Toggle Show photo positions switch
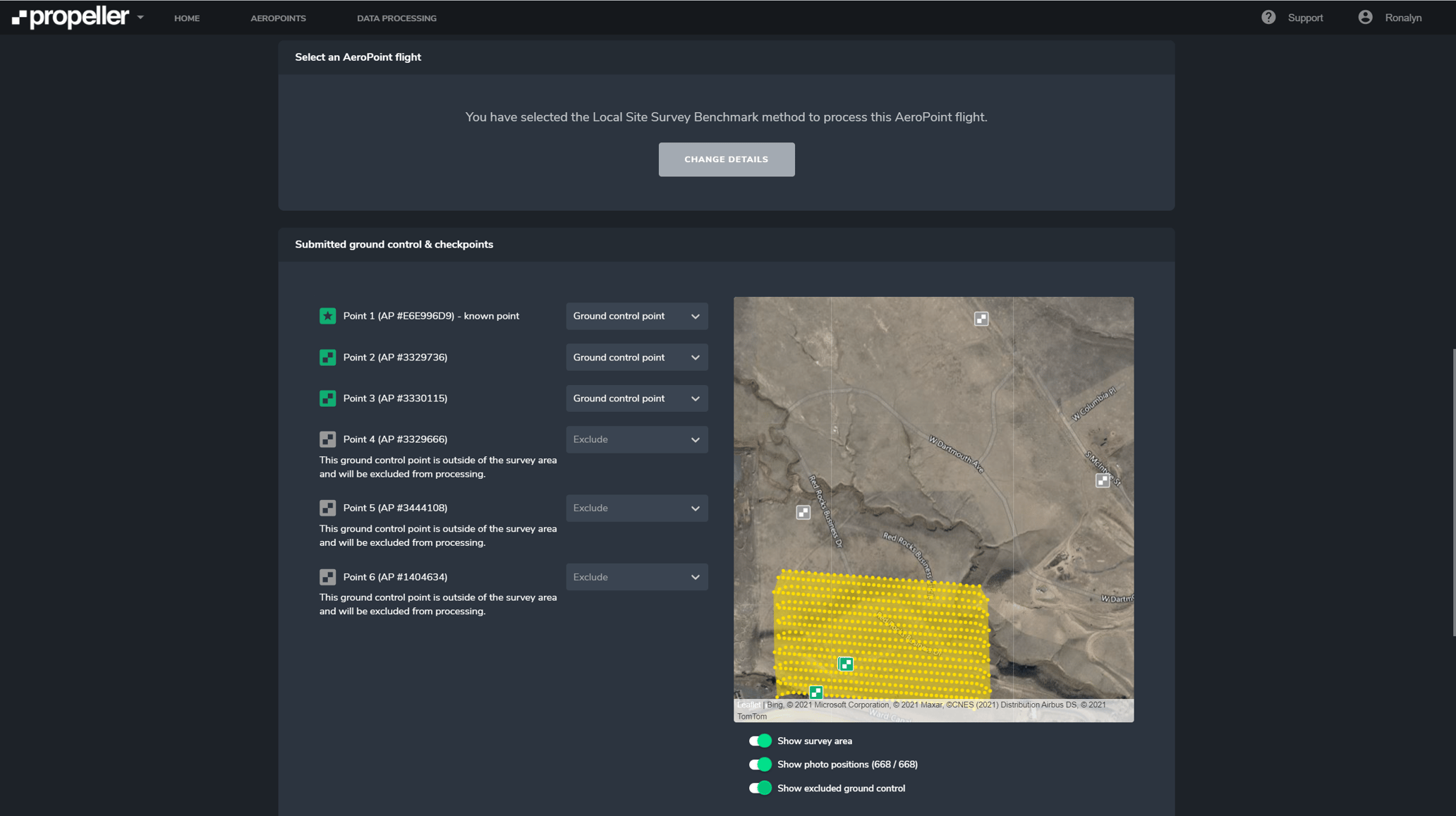Image resolution: width=1456 pixels, height=816 pixels. click(x=760, y=765)
